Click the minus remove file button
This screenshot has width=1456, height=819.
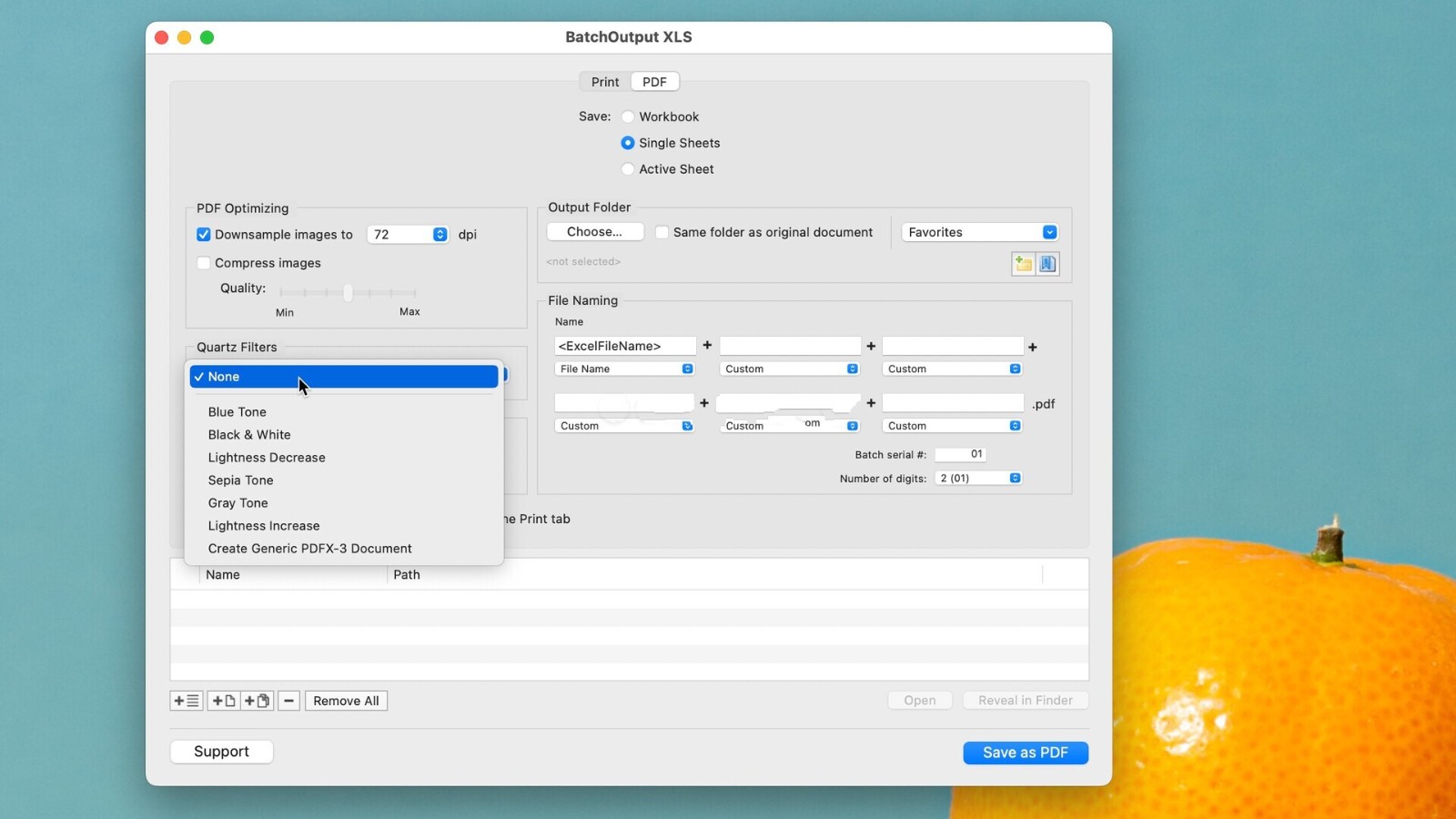[288, 701]
